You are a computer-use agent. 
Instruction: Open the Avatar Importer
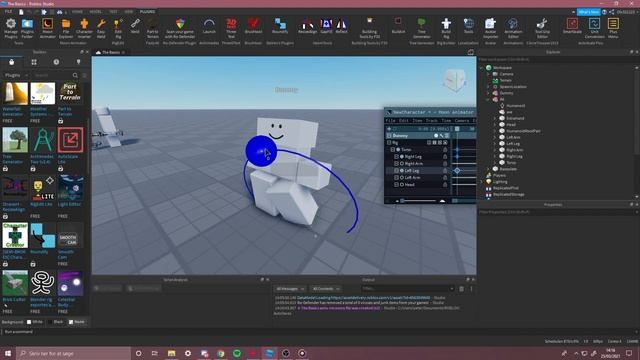pyautogui.click(x=490, y=28)
